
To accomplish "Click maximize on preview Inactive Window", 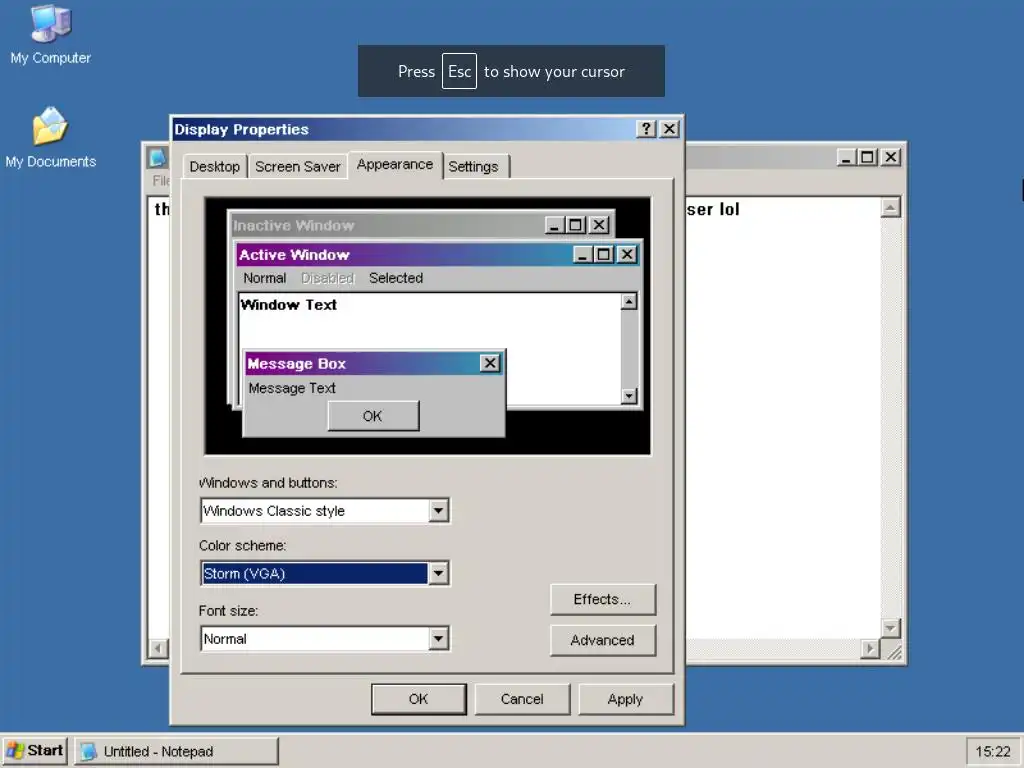I will point(576,225).
